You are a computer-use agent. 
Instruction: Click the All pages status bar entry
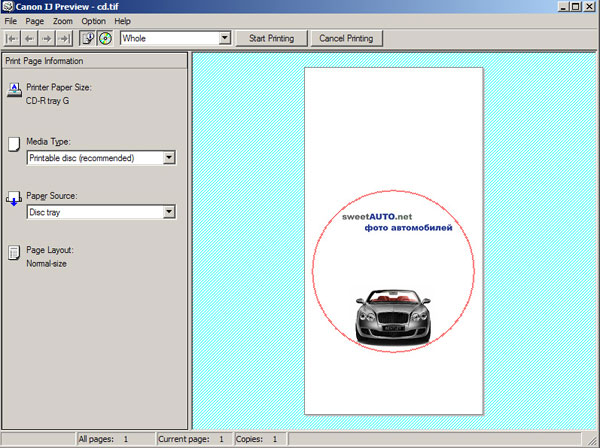tap(116, 439)
